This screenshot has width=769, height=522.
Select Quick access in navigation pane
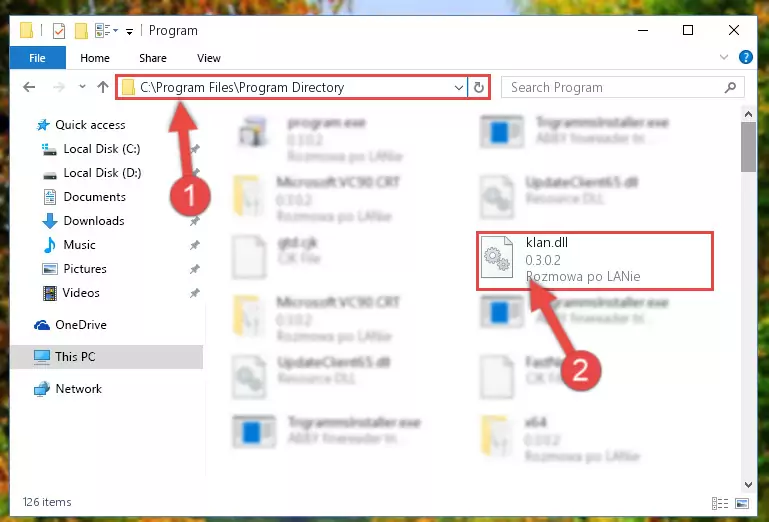90,125
